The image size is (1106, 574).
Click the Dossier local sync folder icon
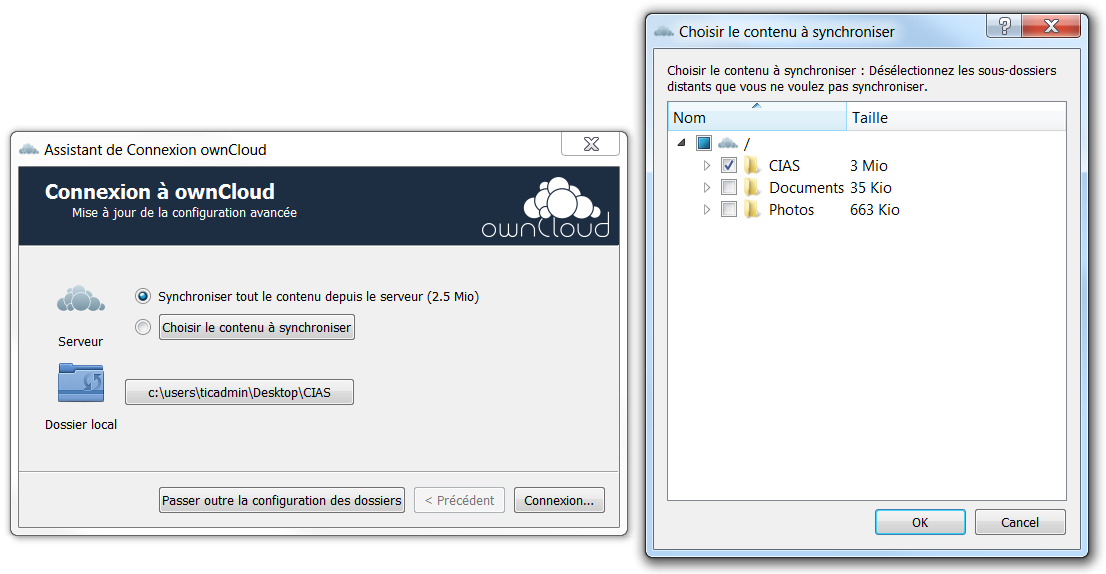[x=80, y=384]
